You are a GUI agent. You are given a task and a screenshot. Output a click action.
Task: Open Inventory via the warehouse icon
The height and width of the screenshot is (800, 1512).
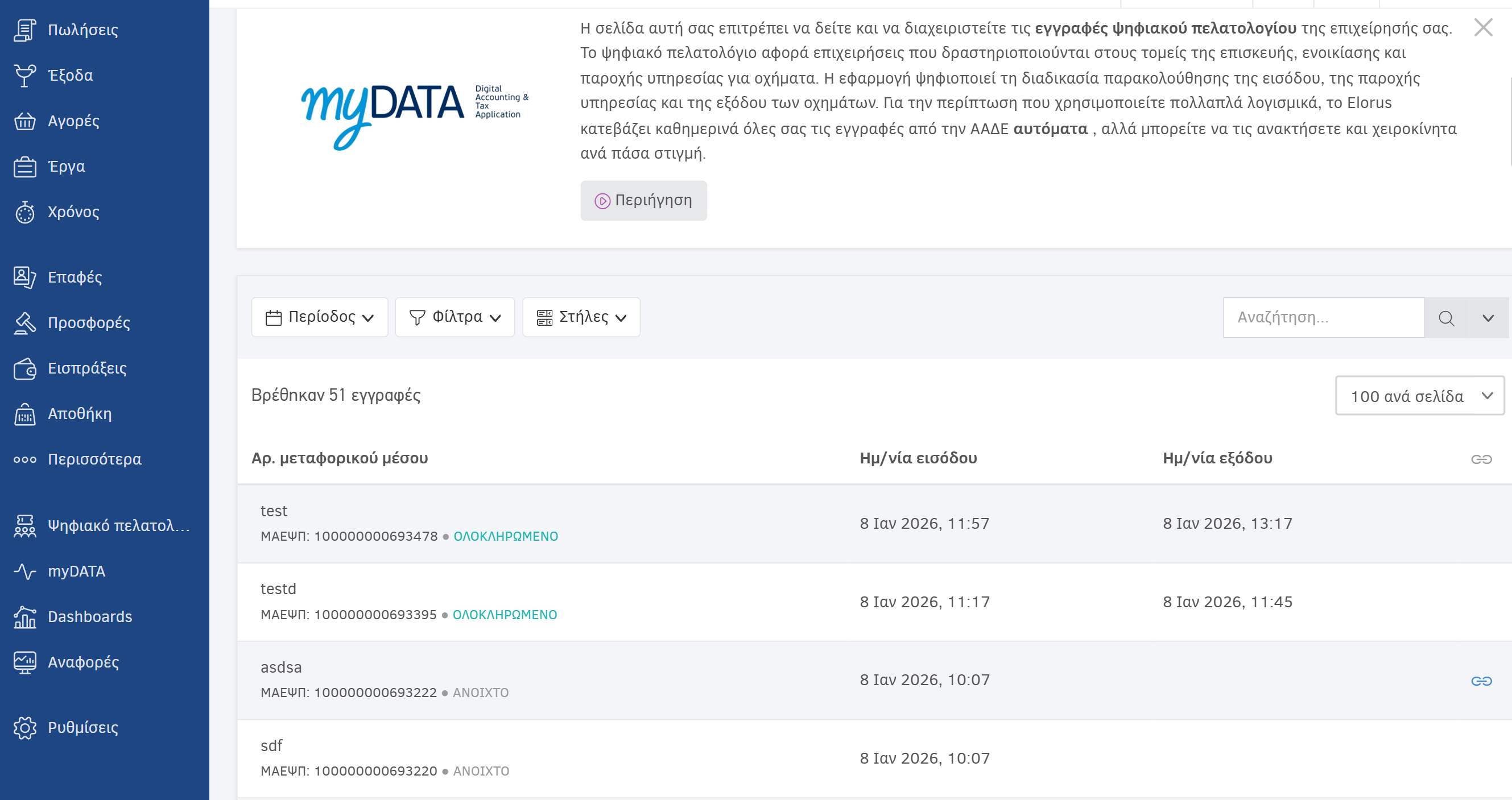point(24,414)
